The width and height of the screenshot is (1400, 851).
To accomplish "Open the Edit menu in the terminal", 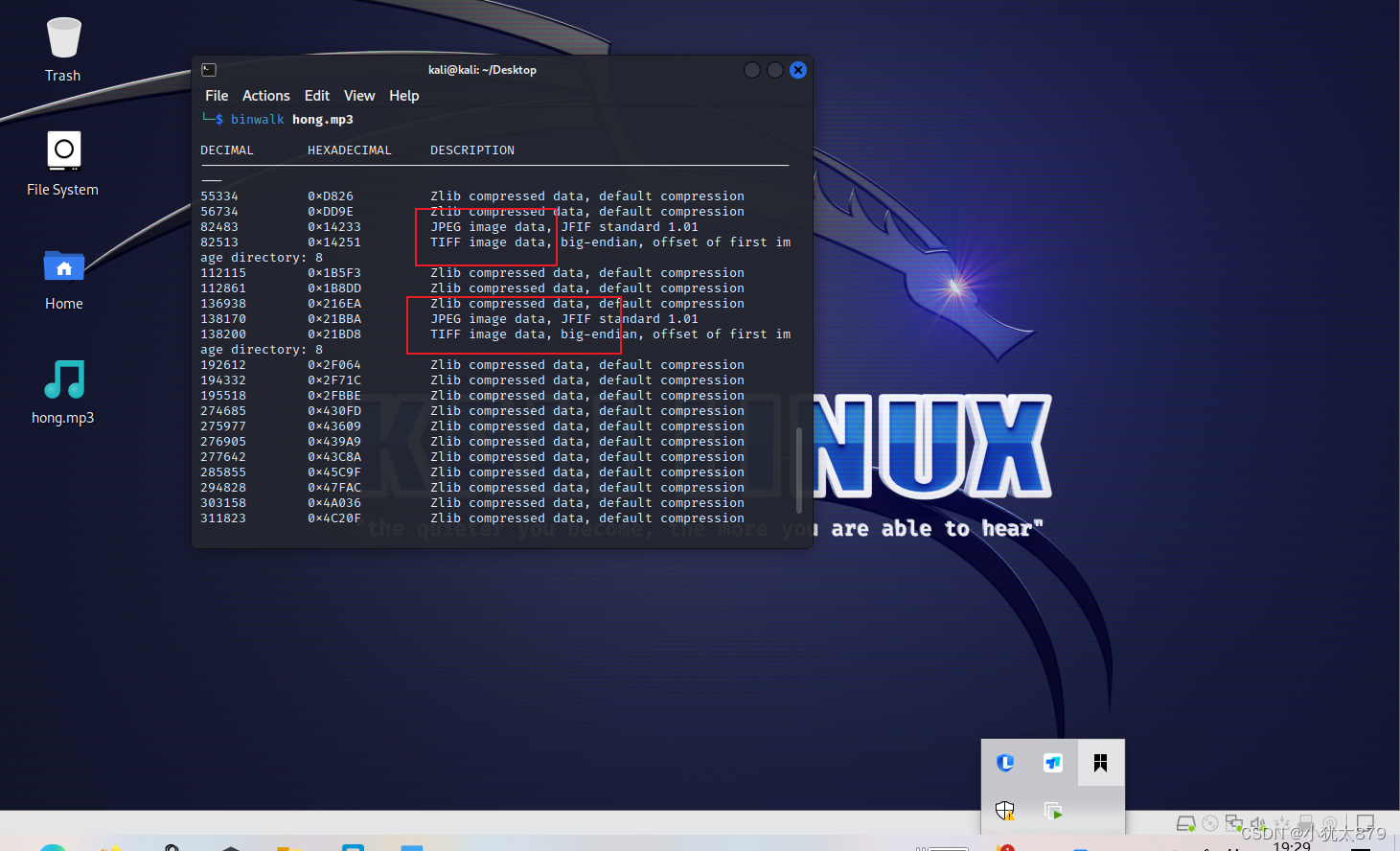I will (x=317, y=96).
